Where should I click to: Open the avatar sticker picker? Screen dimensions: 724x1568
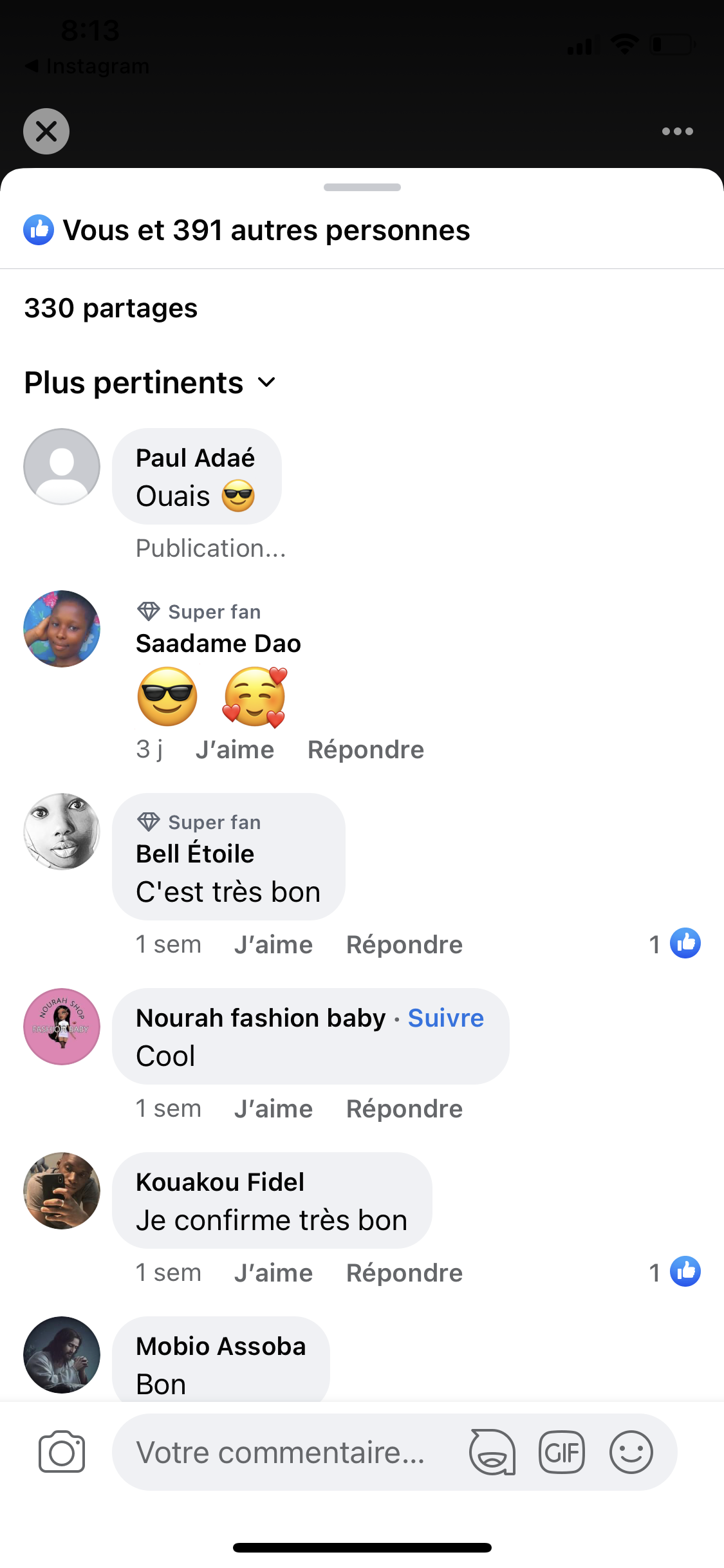click(492, 1452)
